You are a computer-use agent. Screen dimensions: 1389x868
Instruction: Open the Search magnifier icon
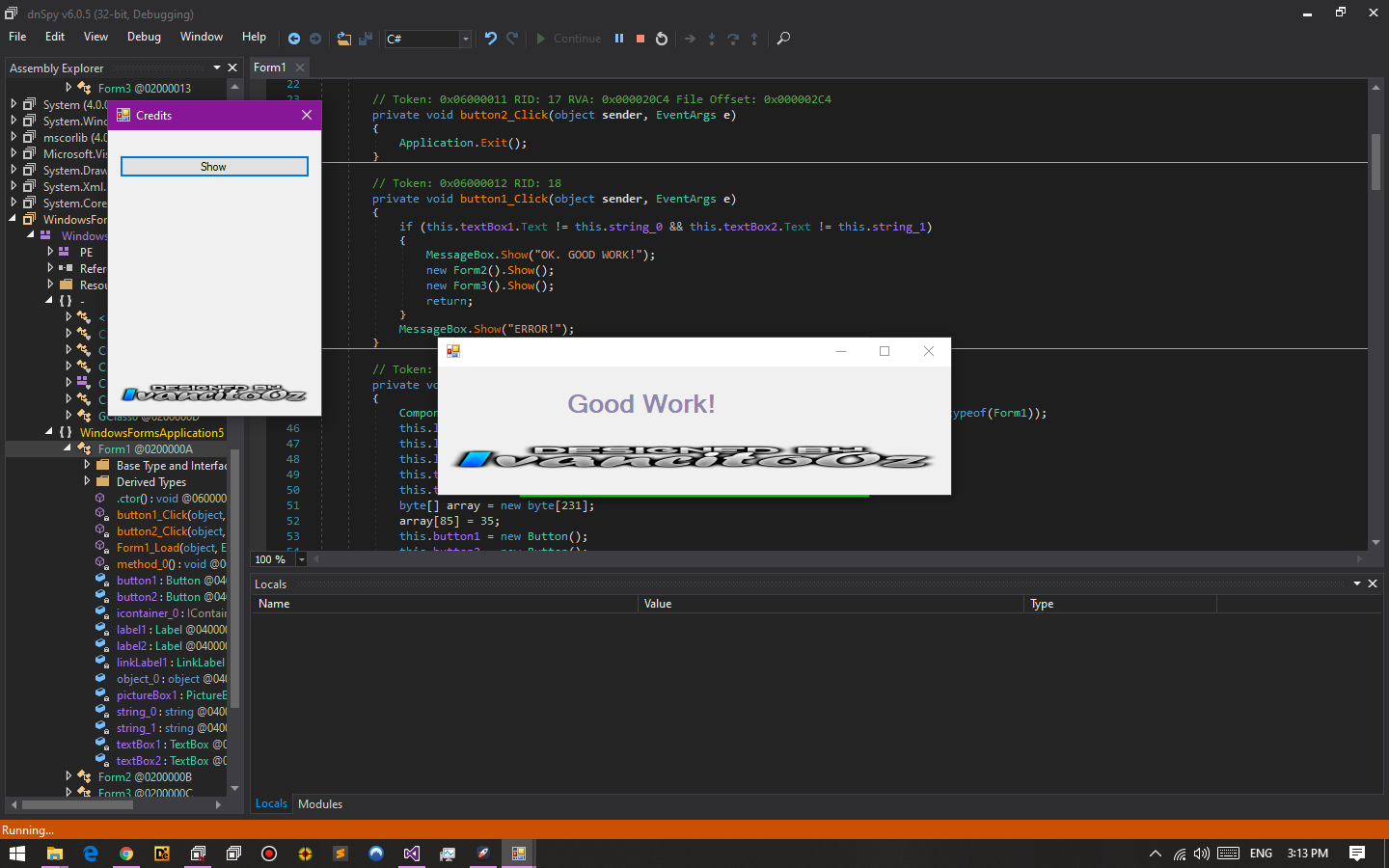click(x=783, y=39)
